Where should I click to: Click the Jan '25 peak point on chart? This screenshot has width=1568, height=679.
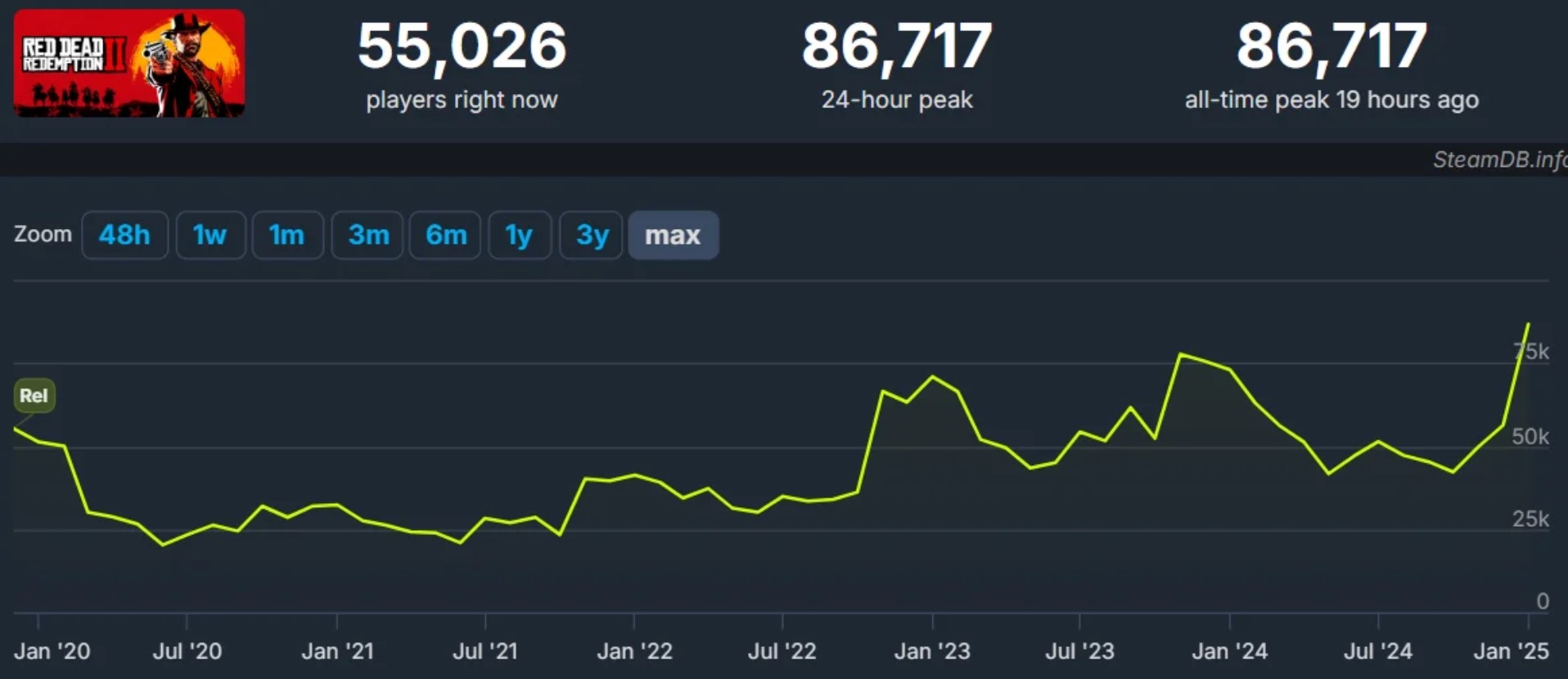point(1527,325)
